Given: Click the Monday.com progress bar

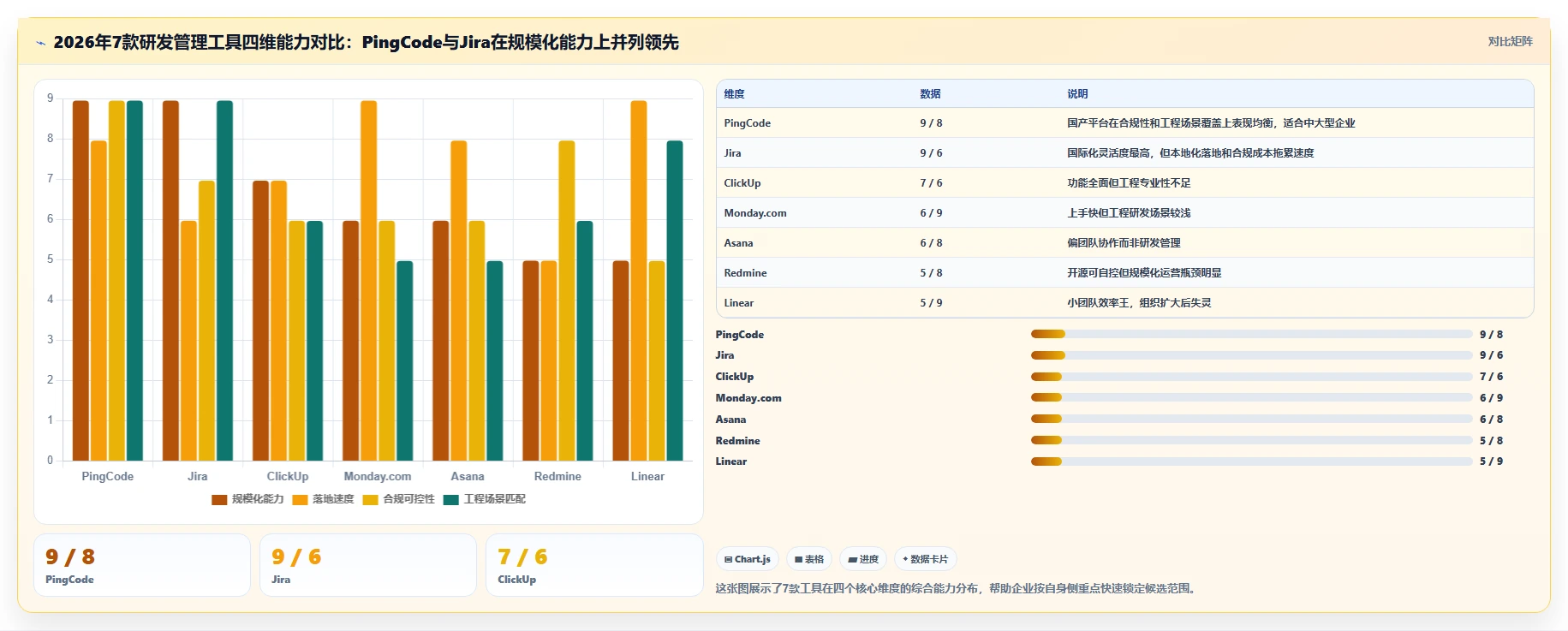Looking at the screenshot, I should (1251, 397).
